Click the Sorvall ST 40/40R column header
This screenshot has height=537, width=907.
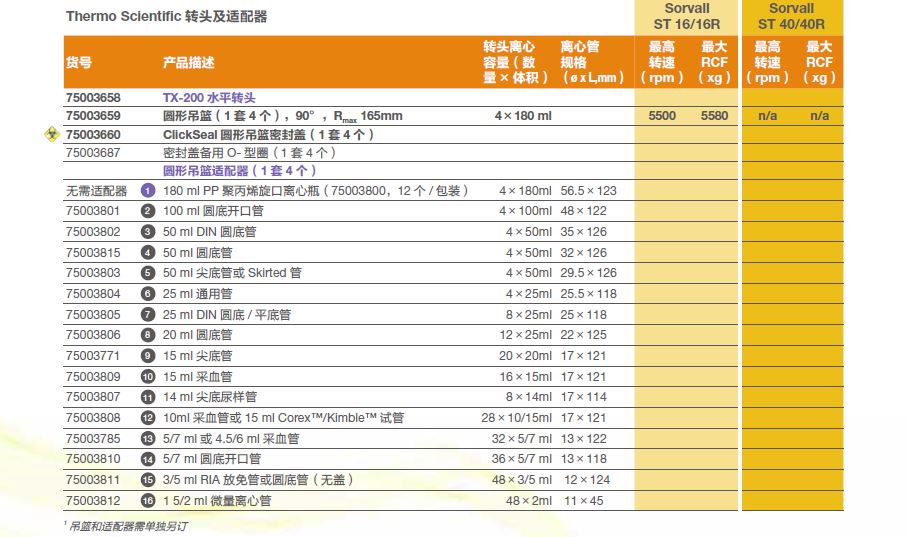(792, 17)
